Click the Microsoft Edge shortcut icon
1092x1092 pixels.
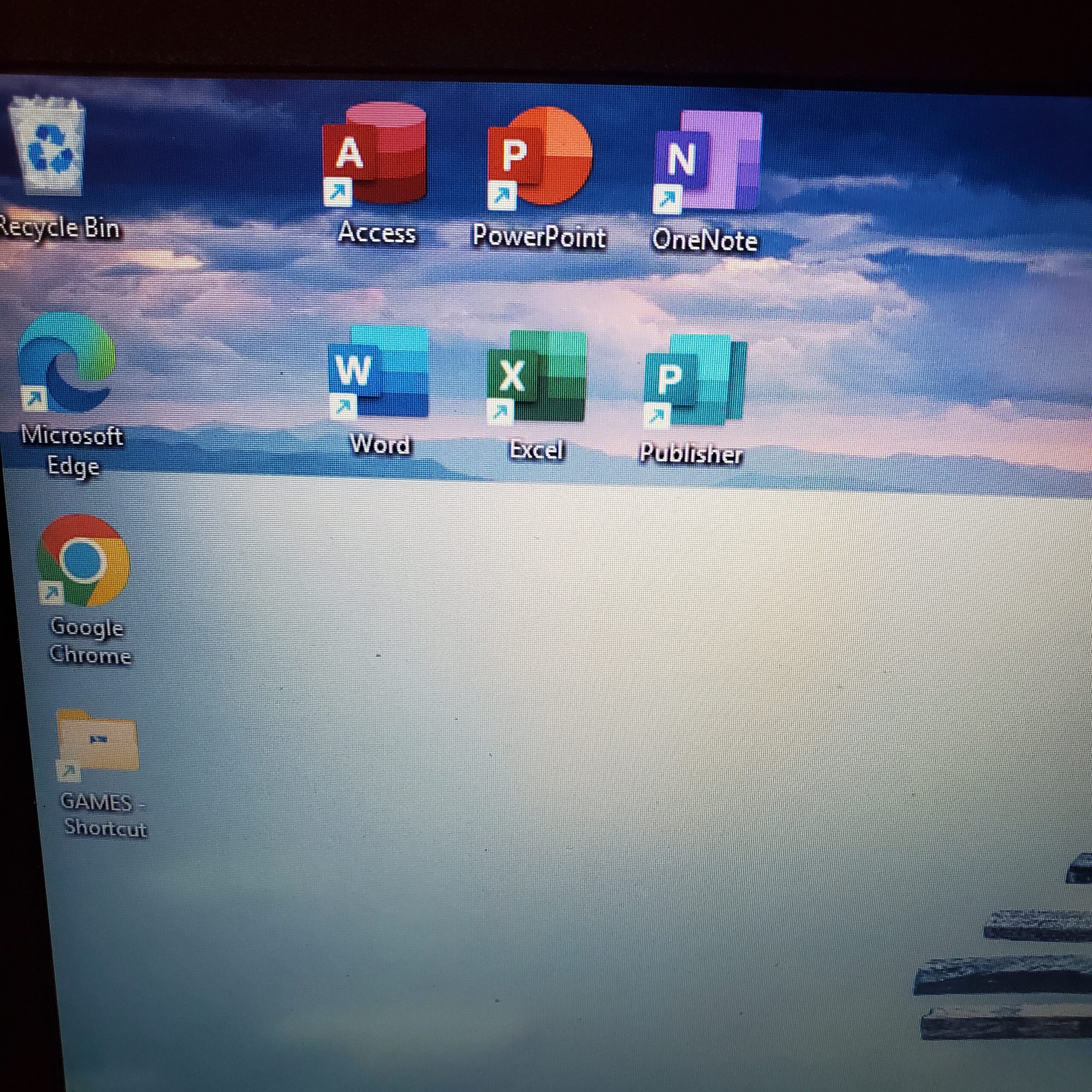point(66,362)
